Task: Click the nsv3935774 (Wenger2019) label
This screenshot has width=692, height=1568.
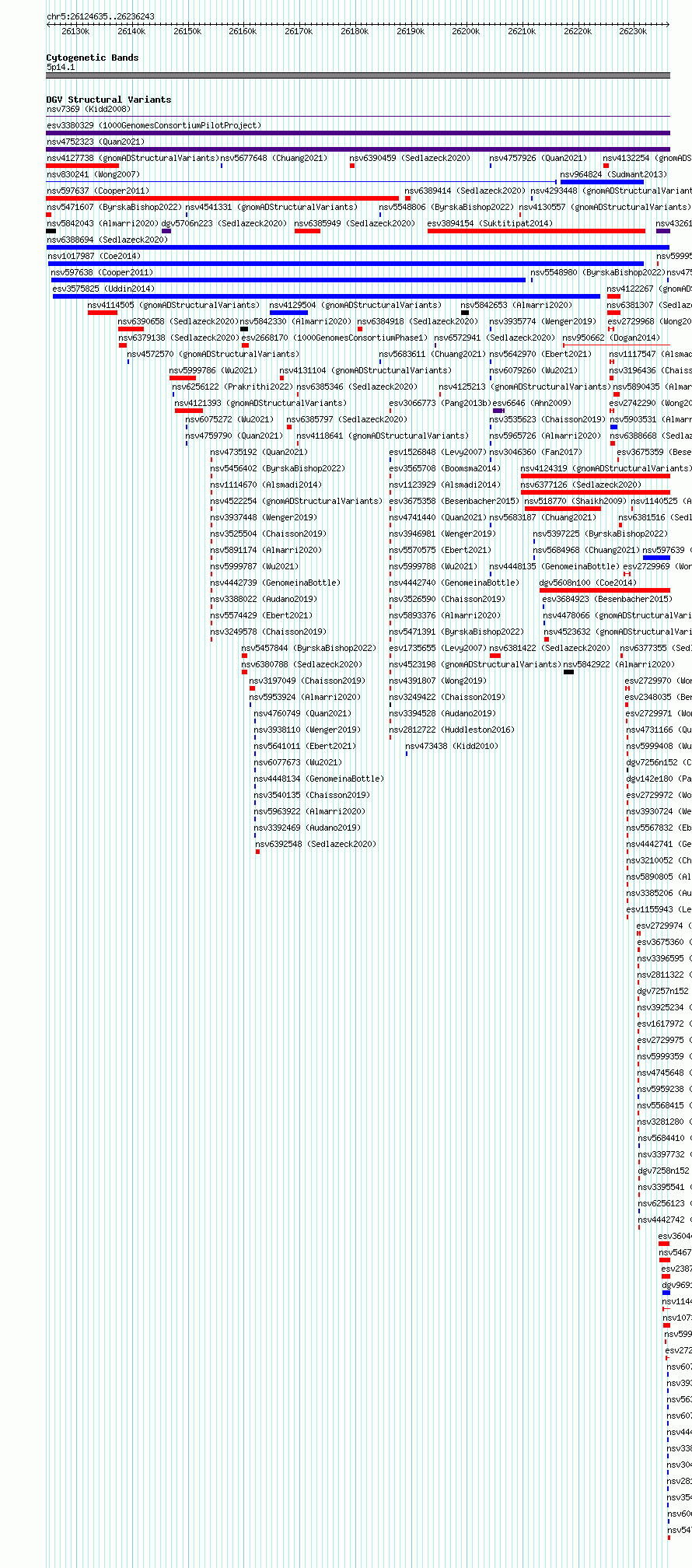Action: 543,321
